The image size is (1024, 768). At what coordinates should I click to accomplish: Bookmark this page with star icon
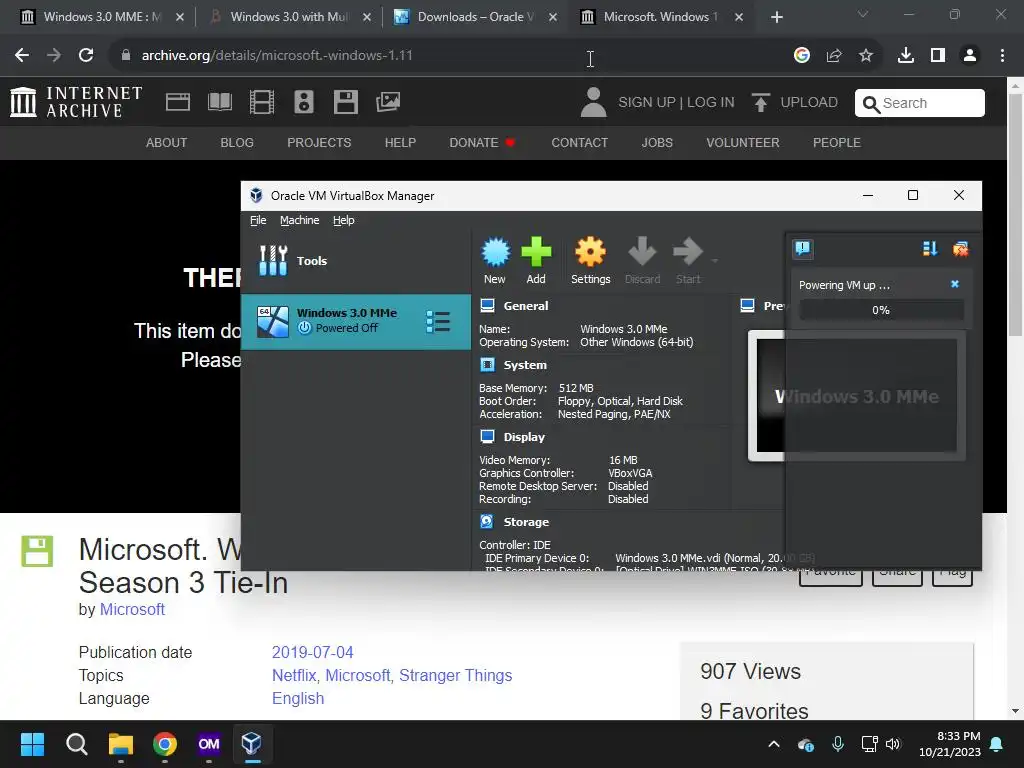pyautogui.click(x=866, y=56)
